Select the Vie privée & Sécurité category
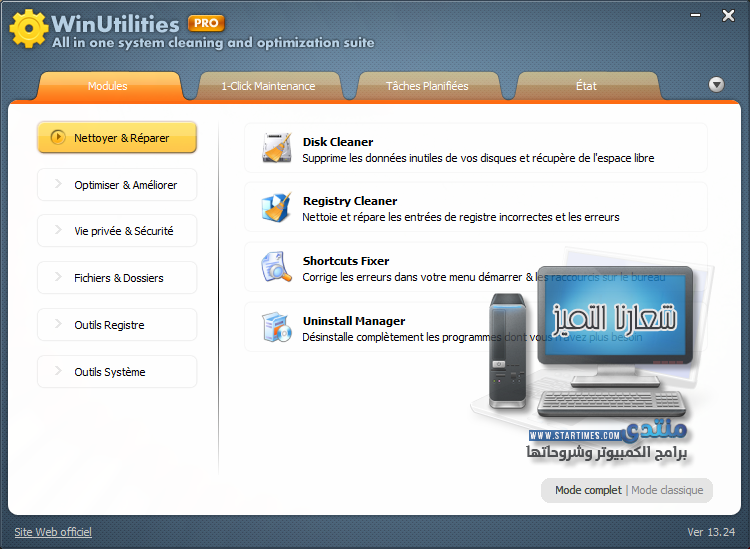Viewport: 750px width, 549px height. pos(117,231)
